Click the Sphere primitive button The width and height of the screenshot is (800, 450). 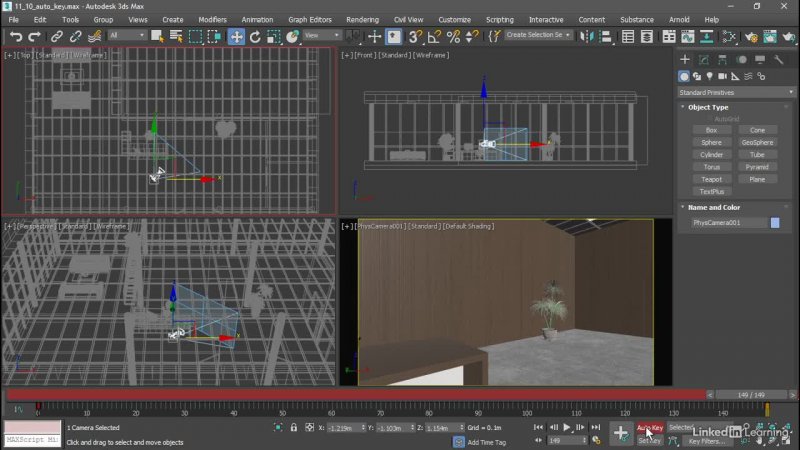pyautogui.click(x=712, y=142)
